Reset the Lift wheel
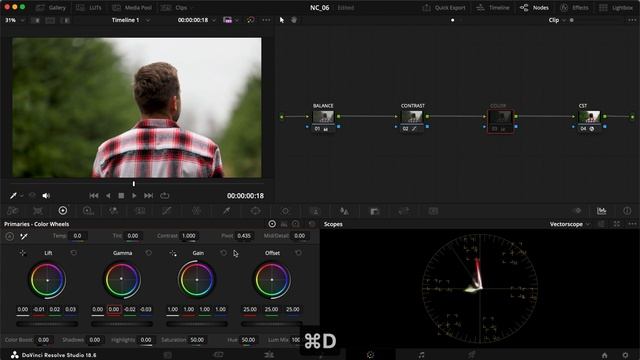 [x=73, y=253]
